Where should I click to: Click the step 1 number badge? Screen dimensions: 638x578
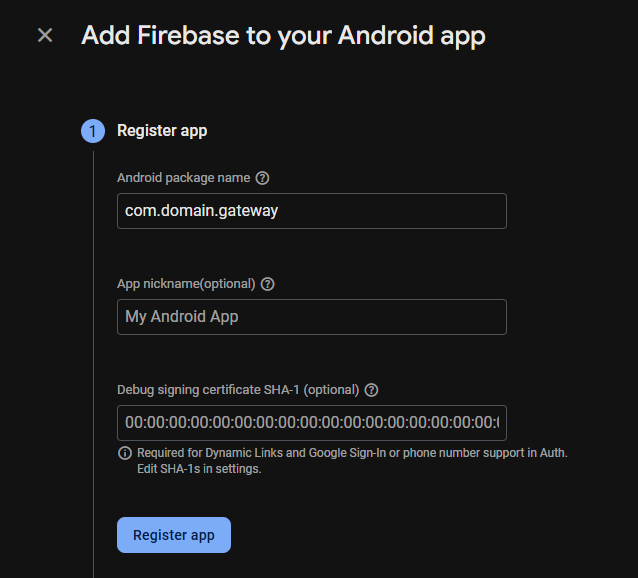93,131
